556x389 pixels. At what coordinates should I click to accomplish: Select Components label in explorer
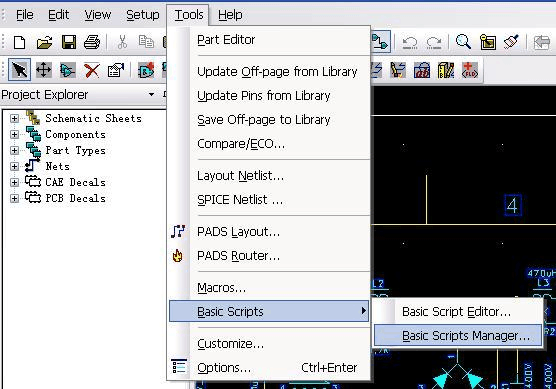(76, 135)
